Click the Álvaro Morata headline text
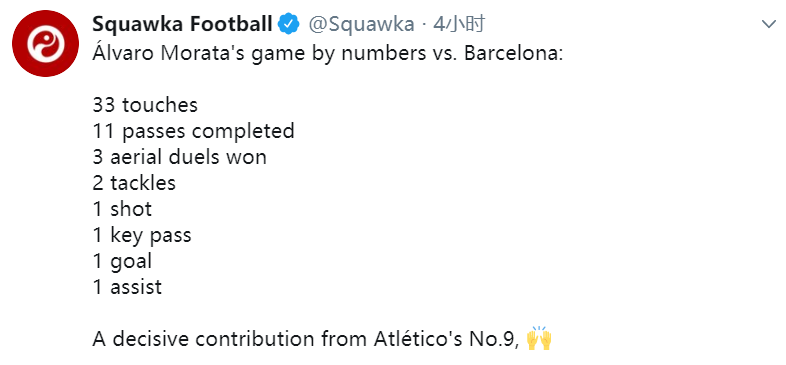 [x=328, y=53]
